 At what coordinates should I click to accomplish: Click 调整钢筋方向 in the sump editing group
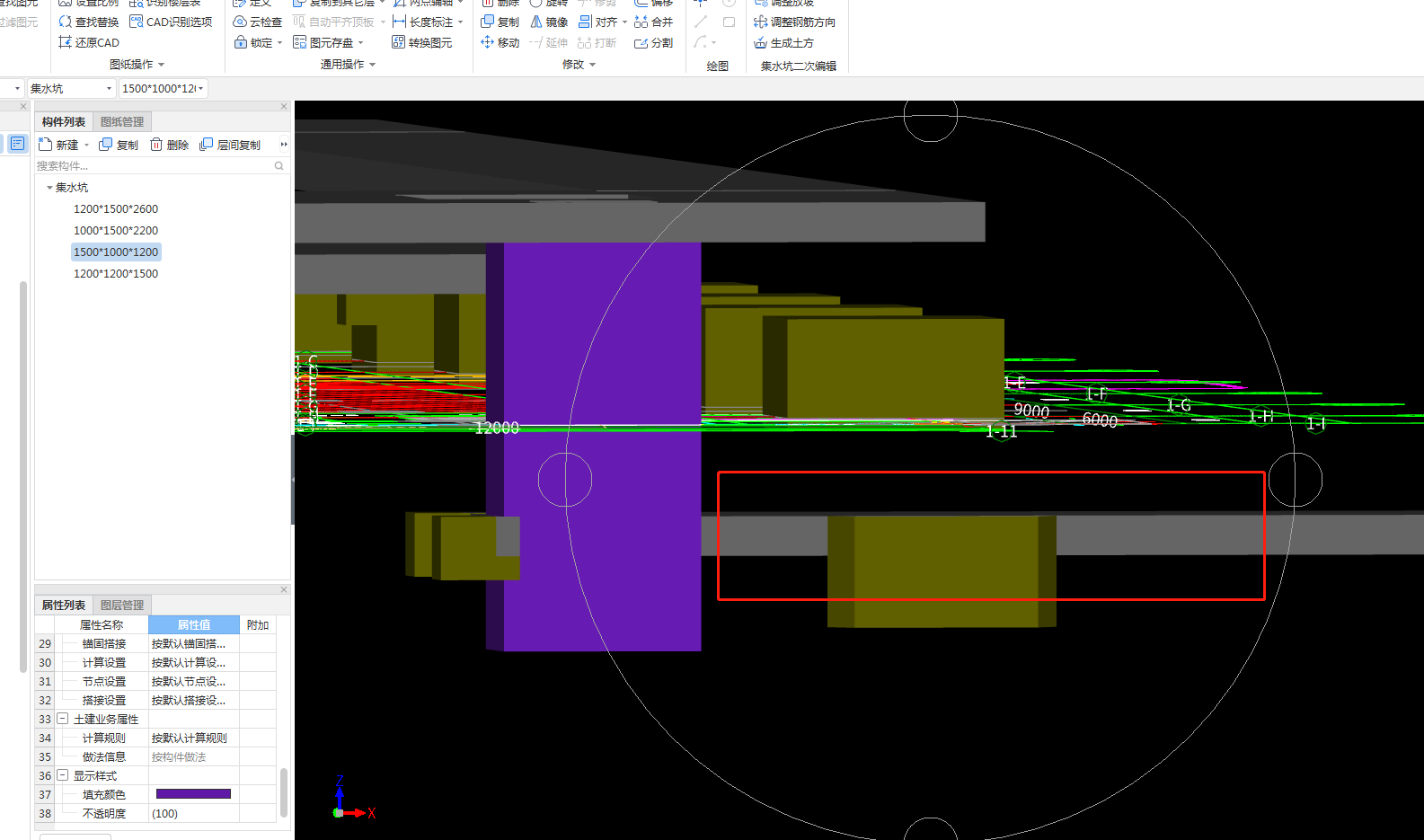point(794,22)
